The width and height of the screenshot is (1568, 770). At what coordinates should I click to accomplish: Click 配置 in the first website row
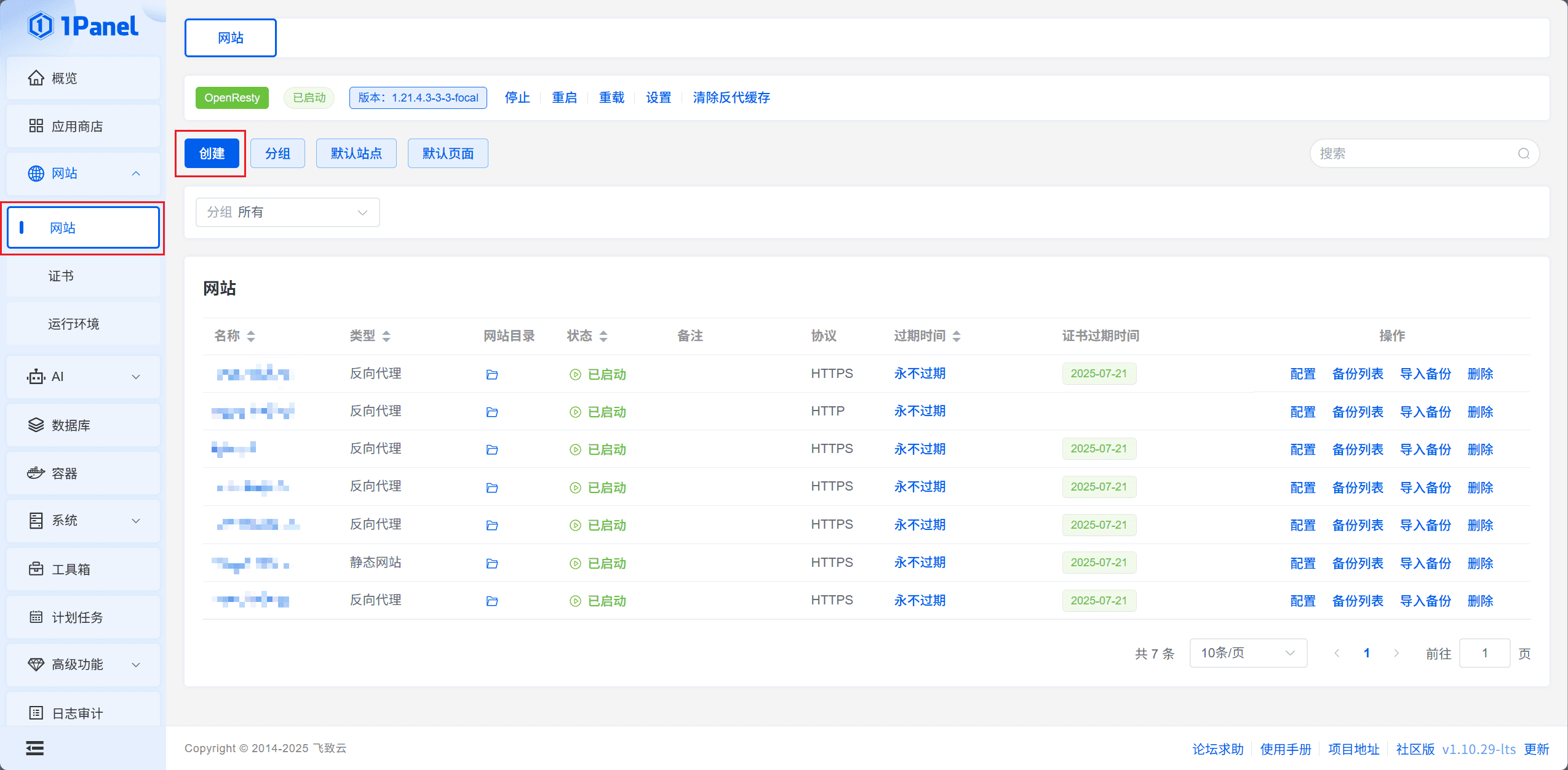point(1303,374)
